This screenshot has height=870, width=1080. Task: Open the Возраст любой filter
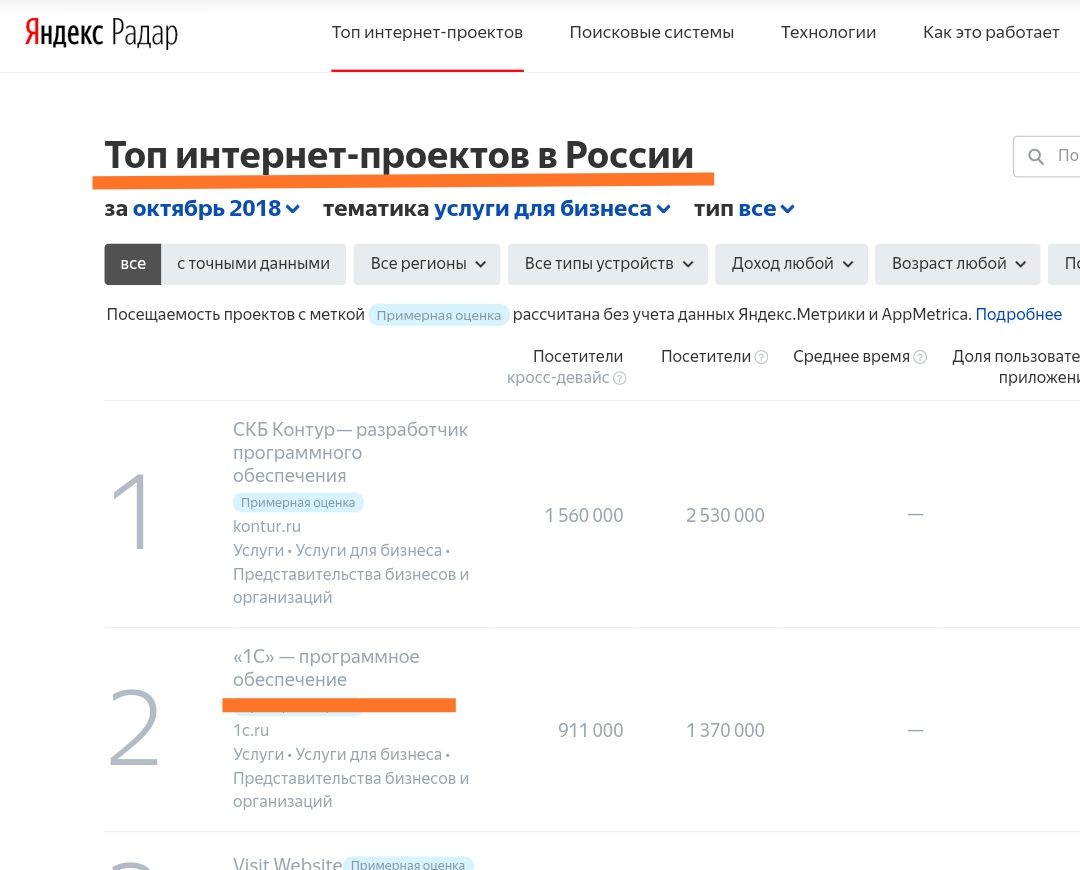tap(957, 264)
